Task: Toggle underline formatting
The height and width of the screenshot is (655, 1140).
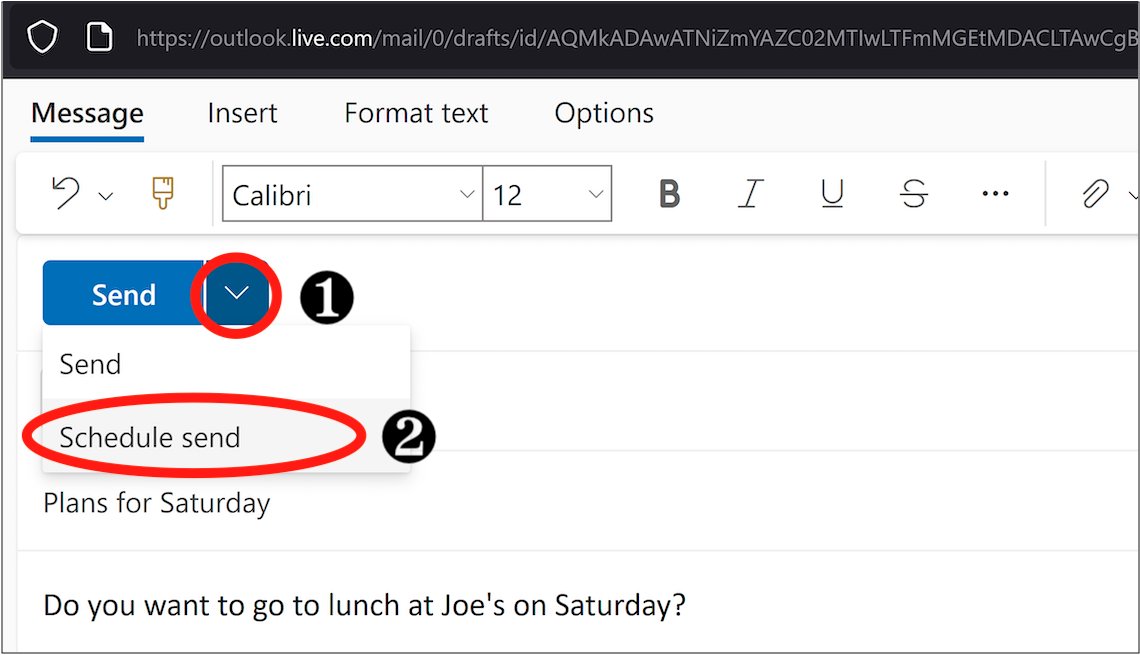Action: pyautogui.click(x=832, y=194)
